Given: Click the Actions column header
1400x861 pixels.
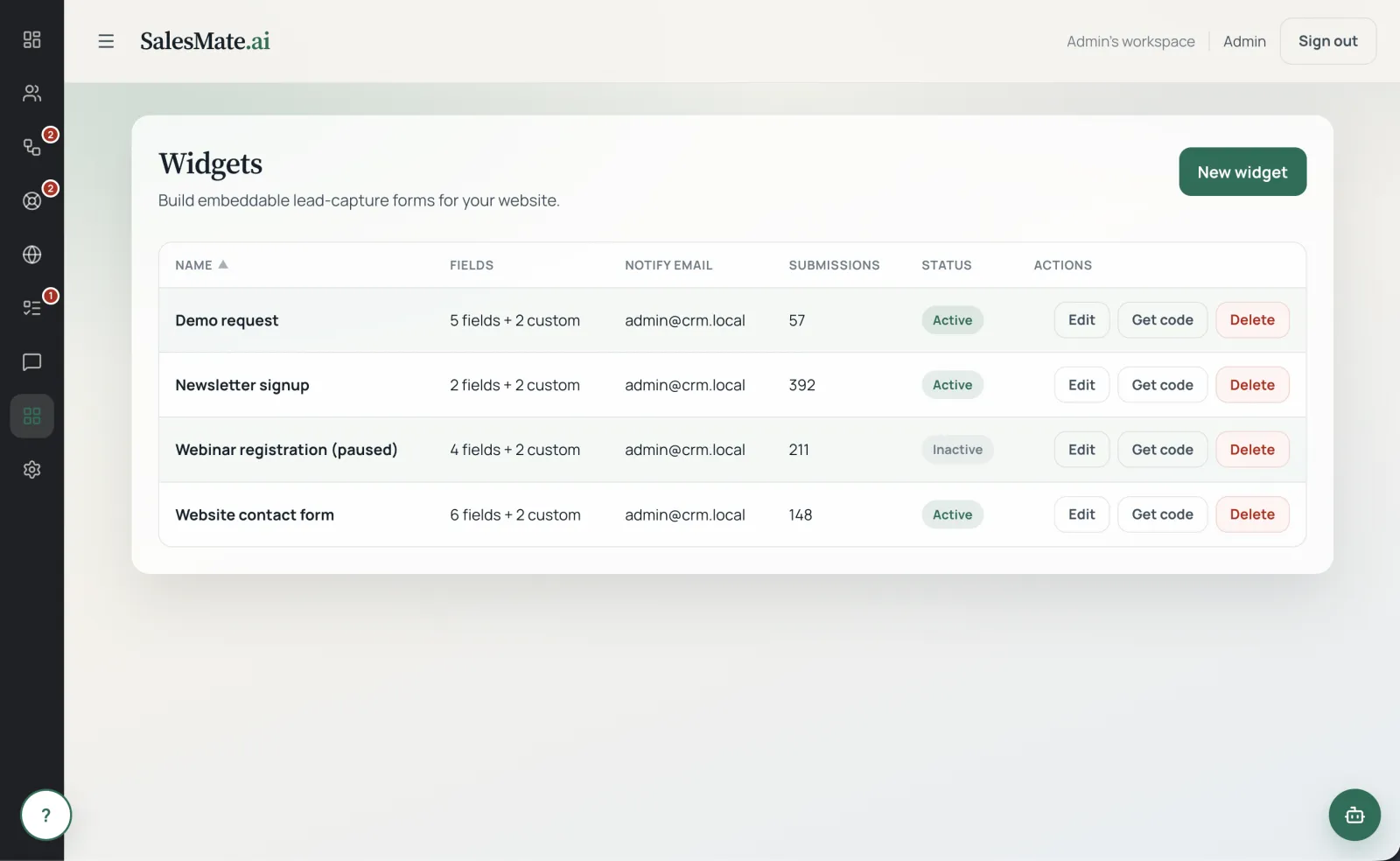Looking at the screenshot, I should [1062, 265].
